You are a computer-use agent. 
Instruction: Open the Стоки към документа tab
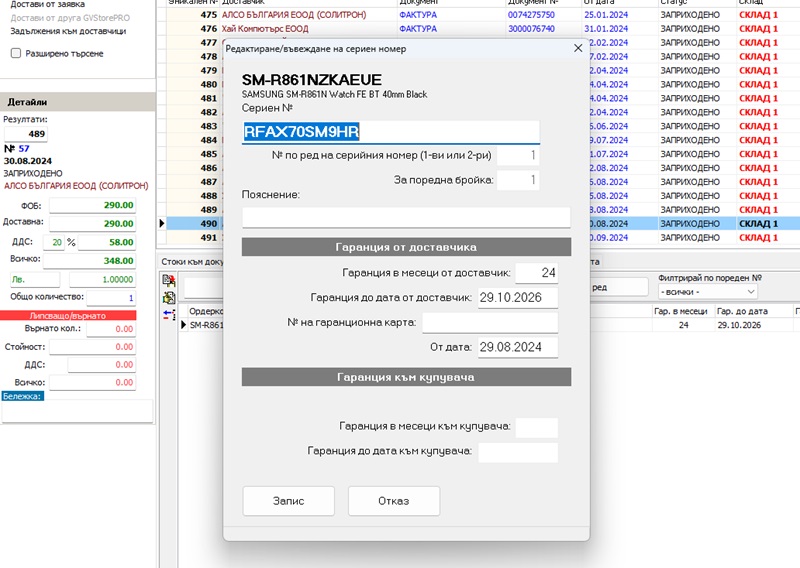tap(192, 262)
